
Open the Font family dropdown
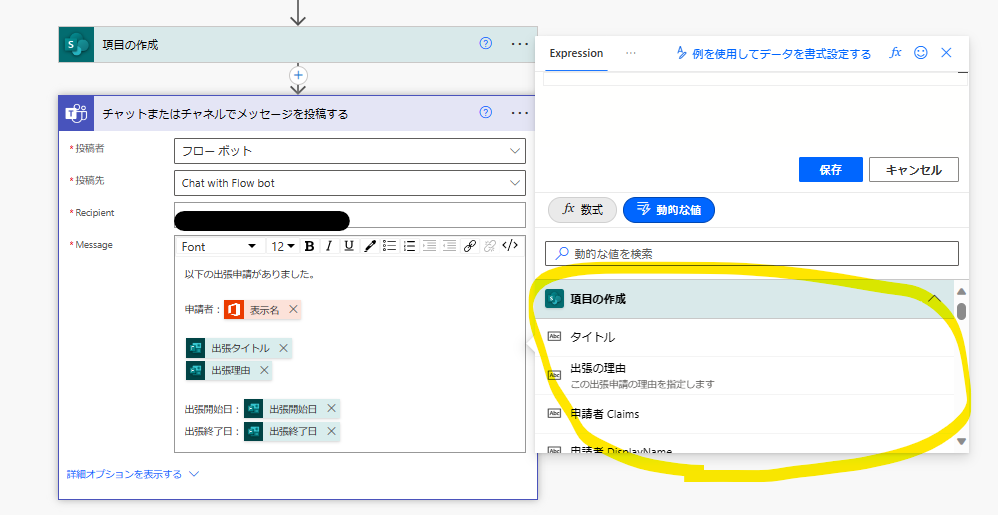click(x=218, y=246)
